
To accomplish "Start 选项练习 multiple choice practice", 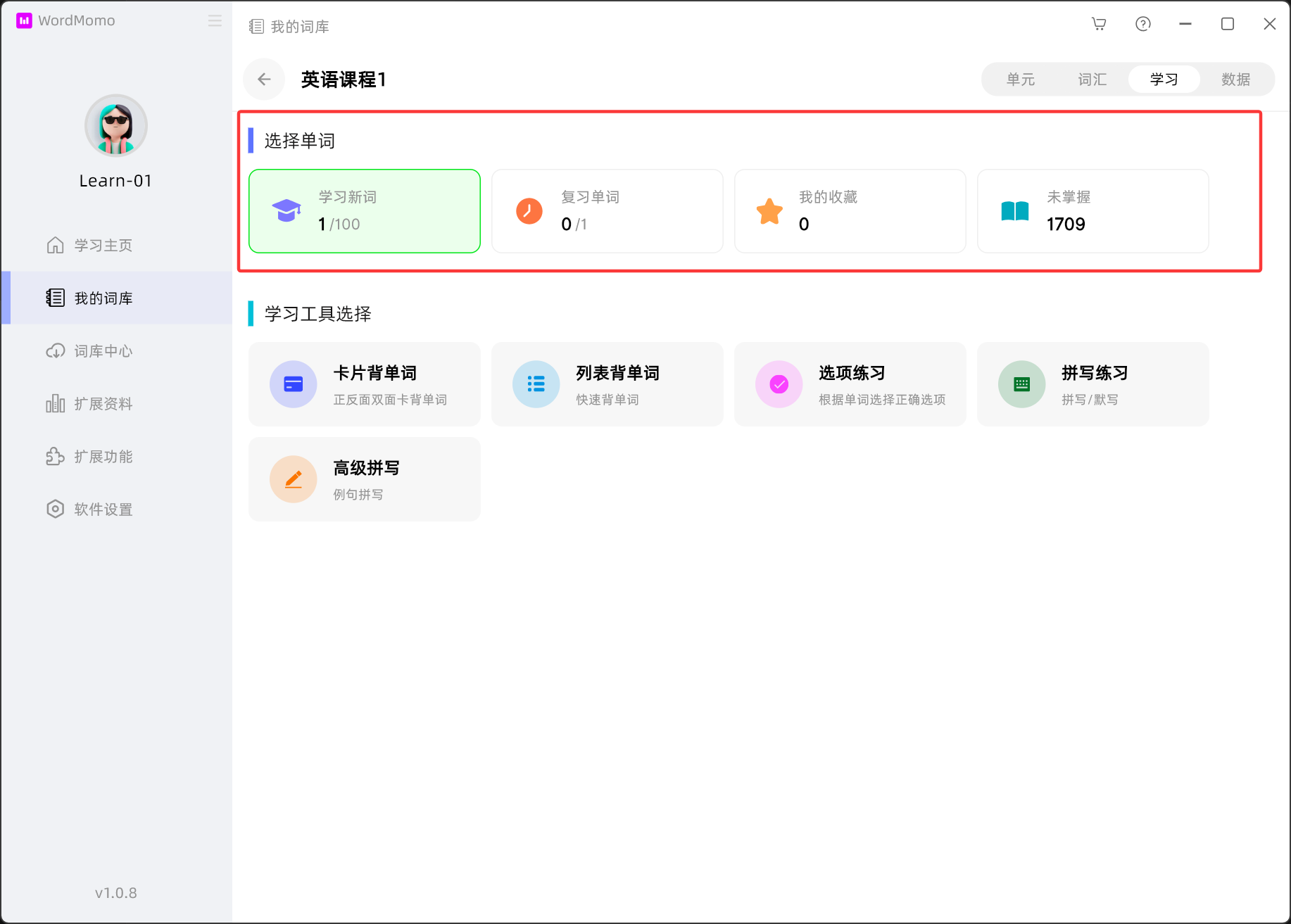I will click(x=850, y=384).
